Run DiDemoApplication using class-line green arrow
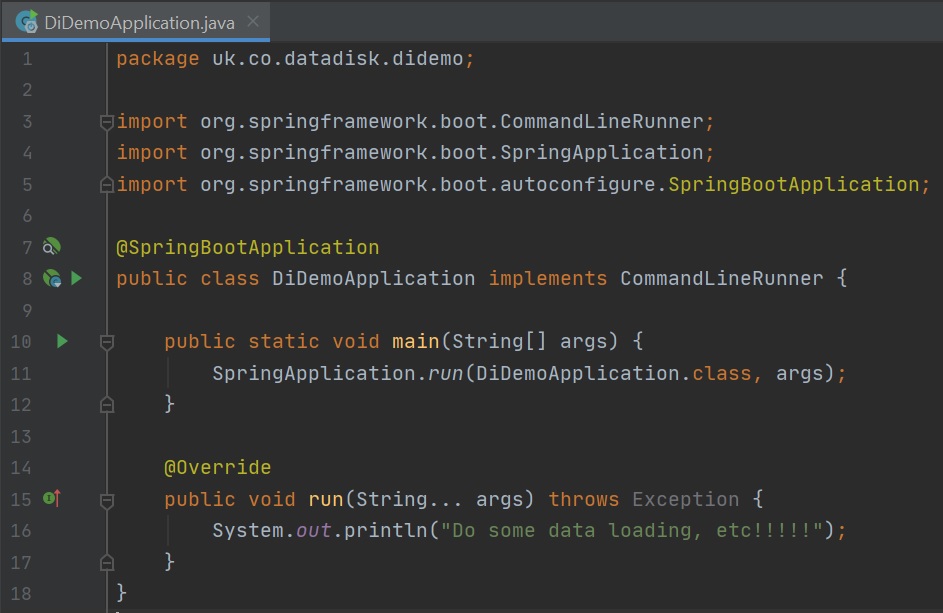 76,279
